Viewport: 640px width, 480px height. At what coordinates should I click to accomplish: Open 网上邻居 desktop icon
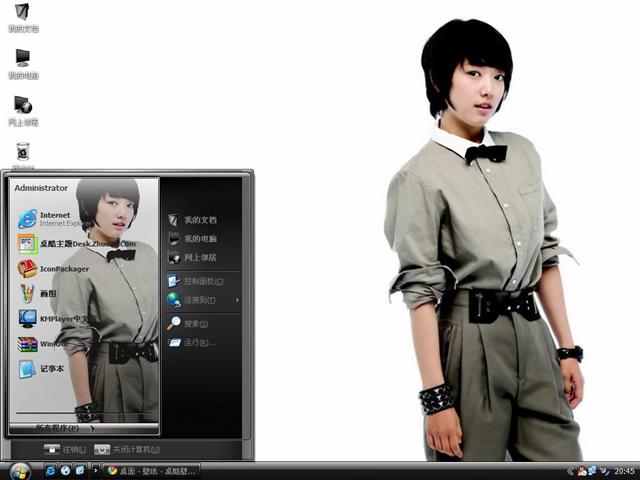(x=23, y=111)
